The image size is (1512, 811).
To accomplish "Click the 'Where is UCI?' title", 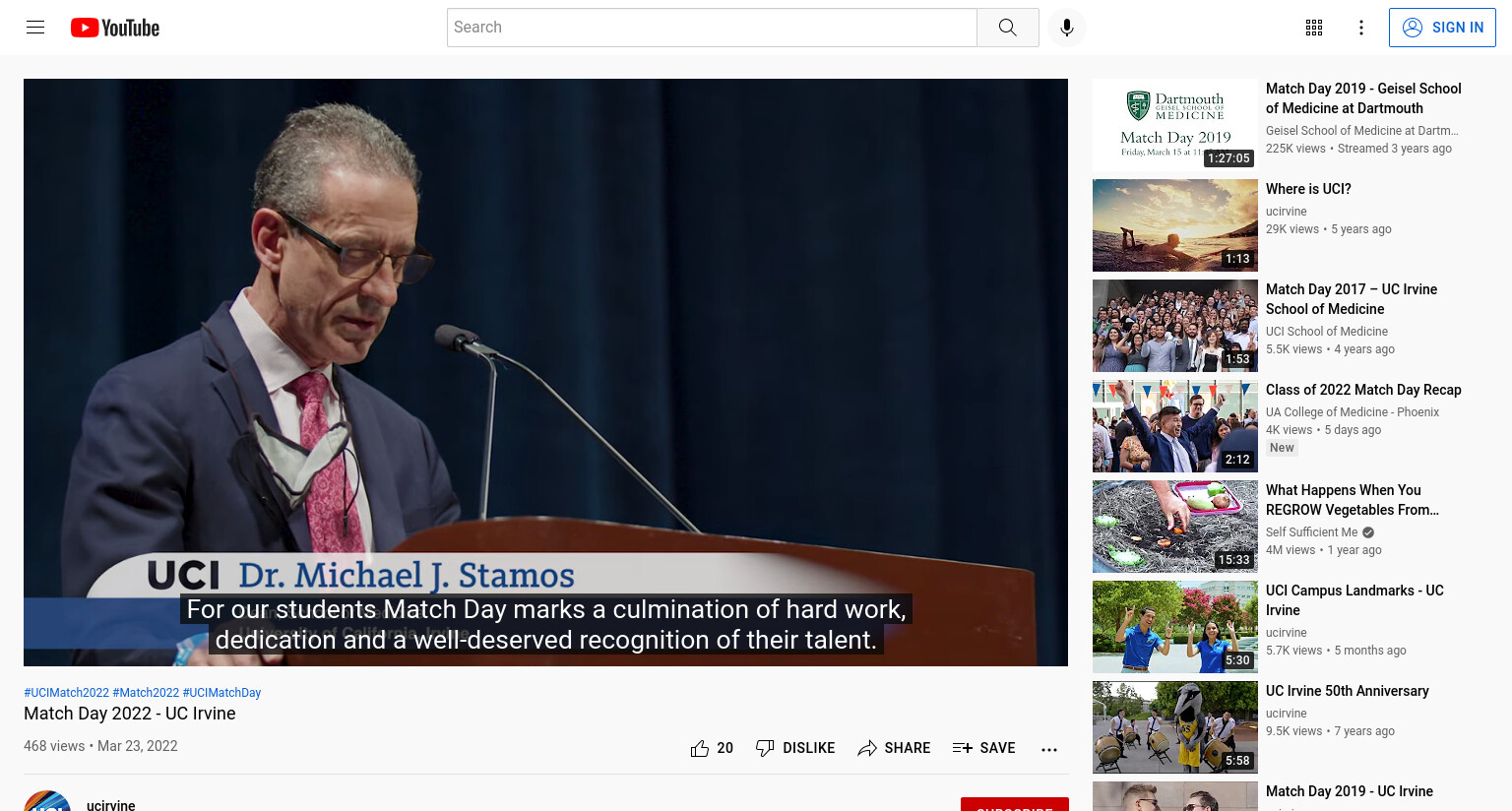I will click(1308, 189).
